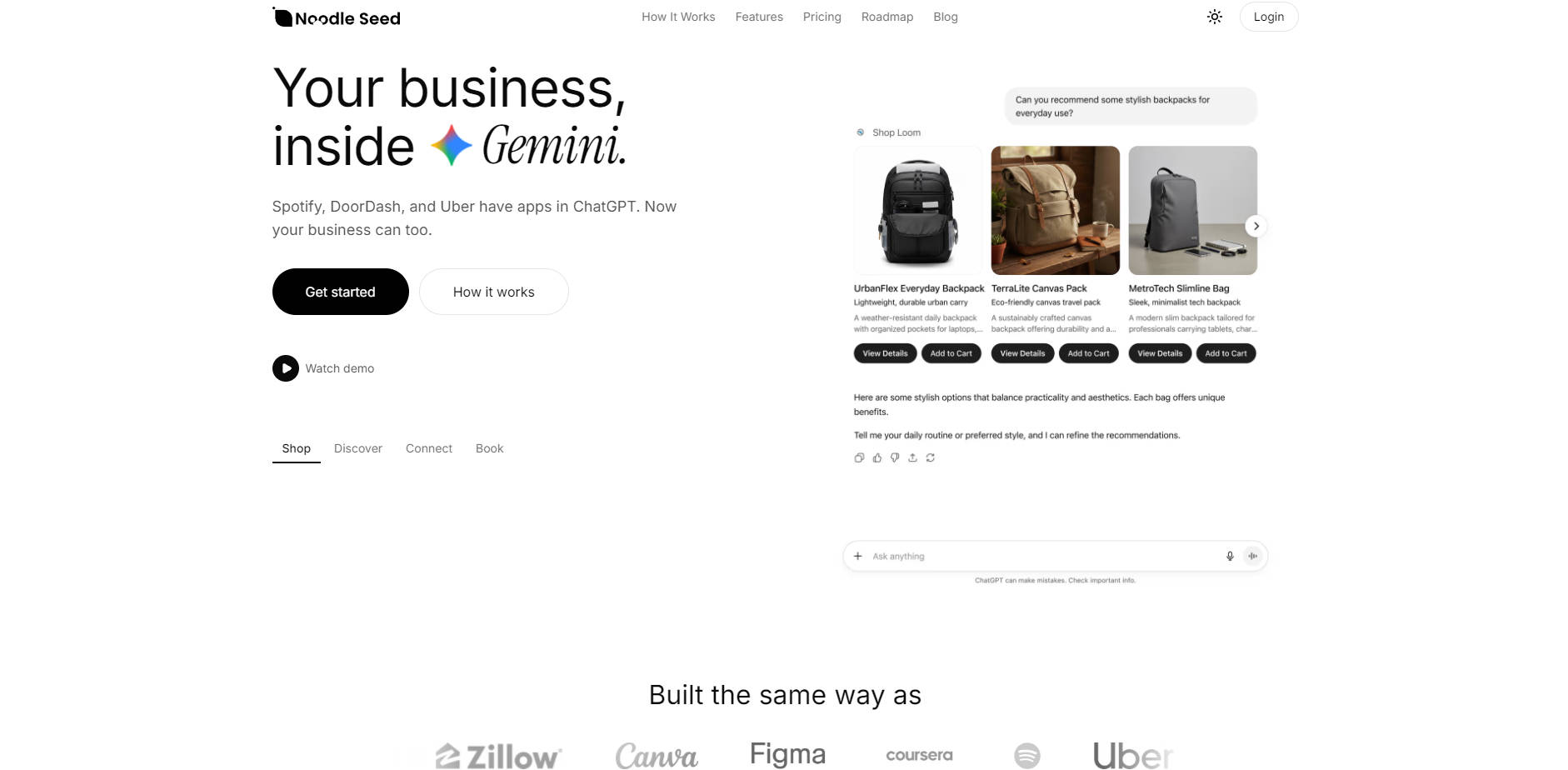Open Pricing in the top navigation
This screenshot has width=1568, height=770.
pos(822,17)
